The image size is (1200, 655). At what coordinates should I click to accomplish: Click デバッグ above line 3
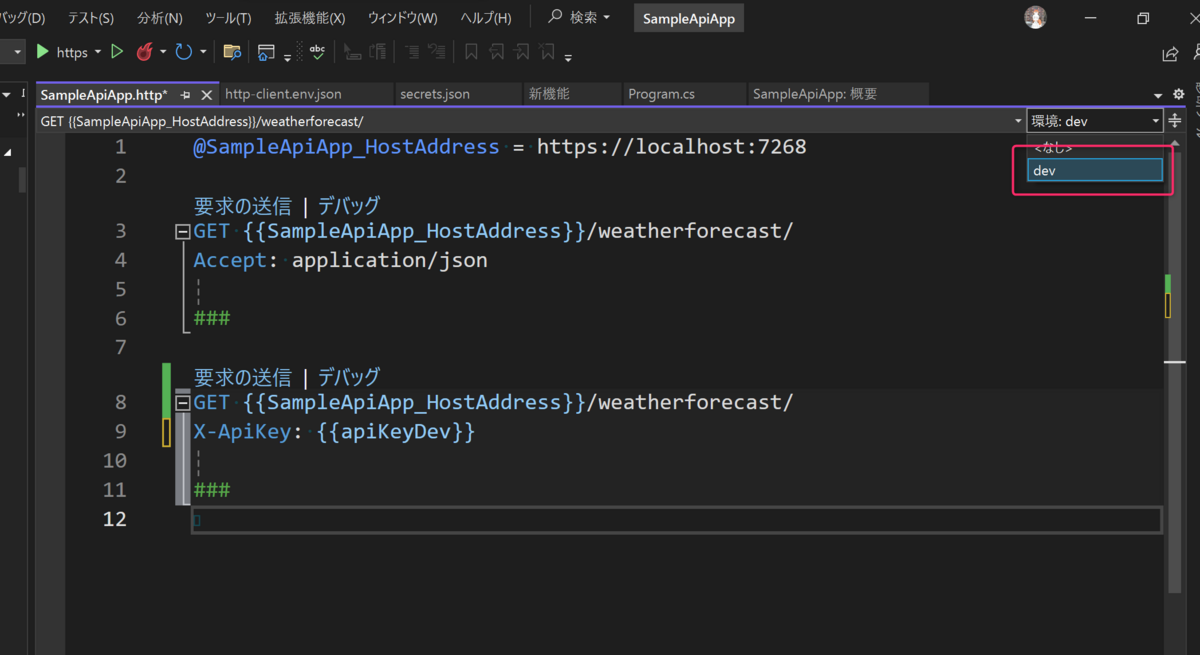349,206
